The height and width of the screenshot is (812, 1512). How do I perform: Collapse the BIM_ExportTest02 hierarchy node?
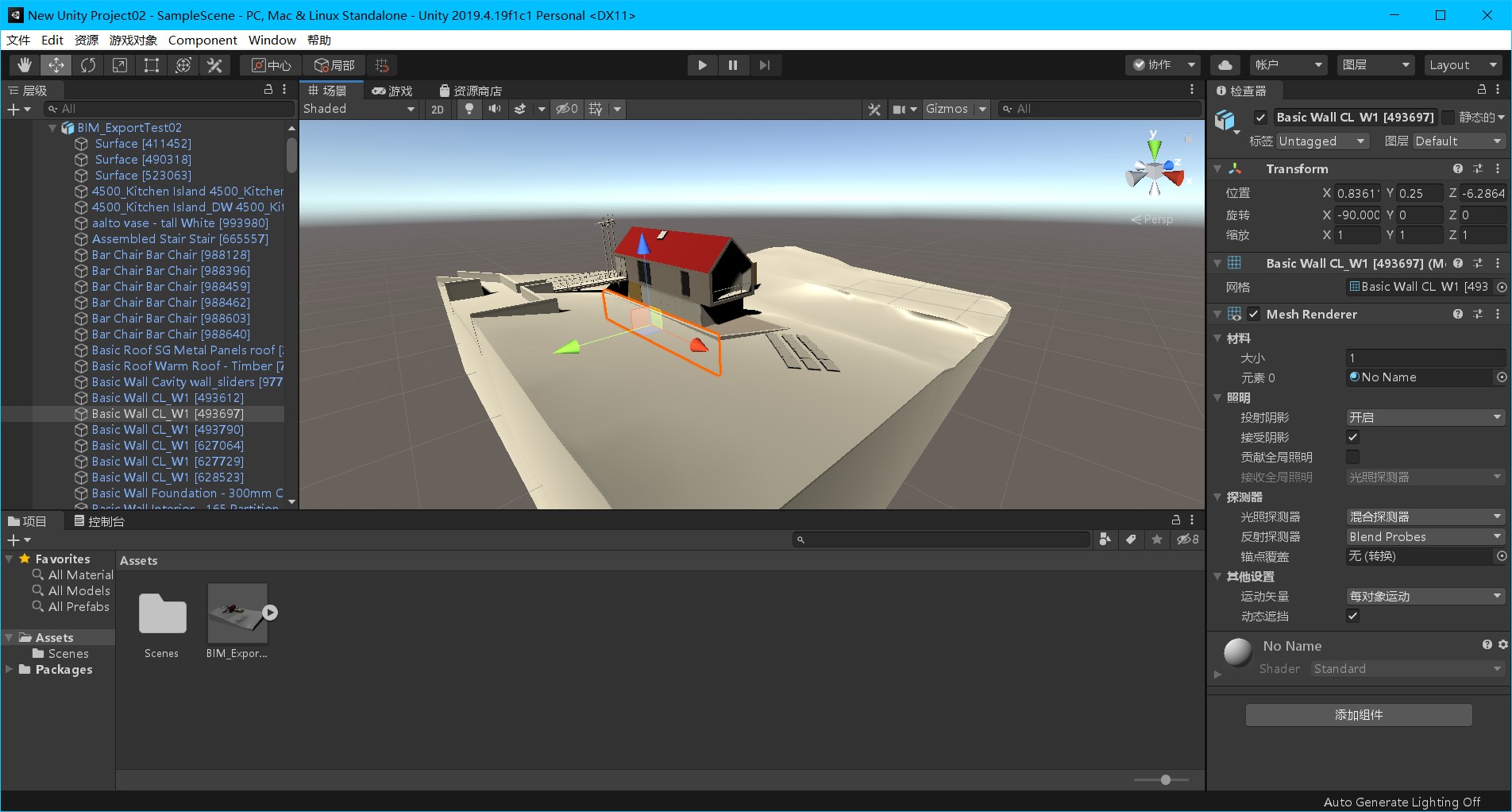pos(52,127)
